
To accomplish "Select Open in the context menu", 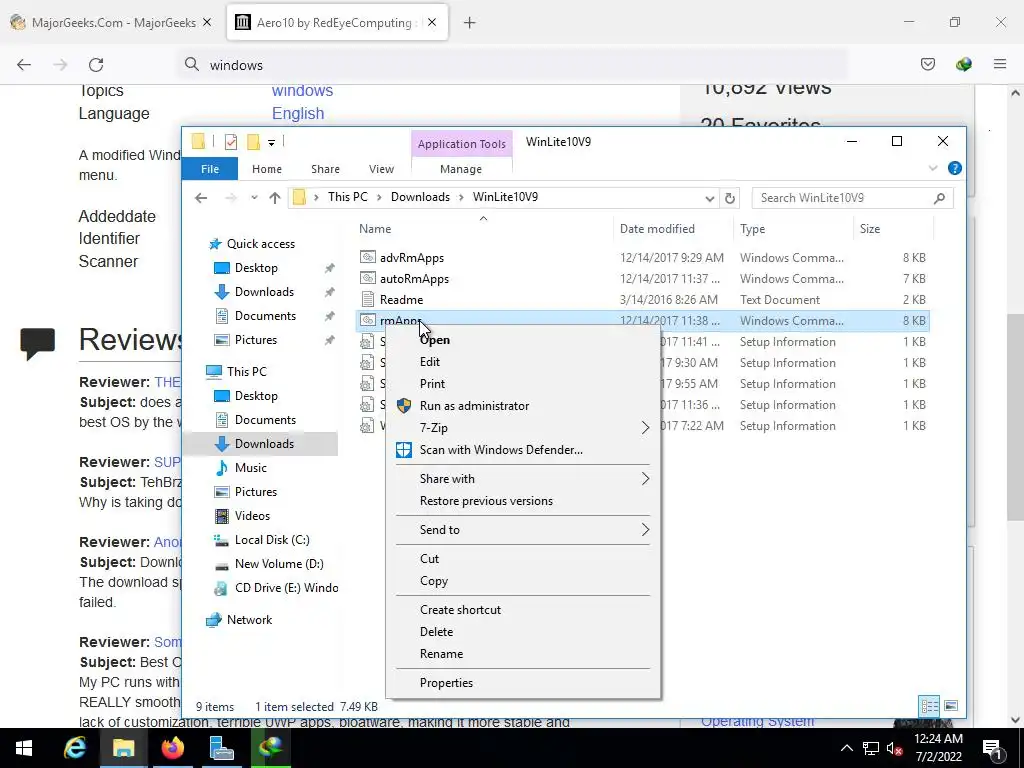I will [522, 340].
